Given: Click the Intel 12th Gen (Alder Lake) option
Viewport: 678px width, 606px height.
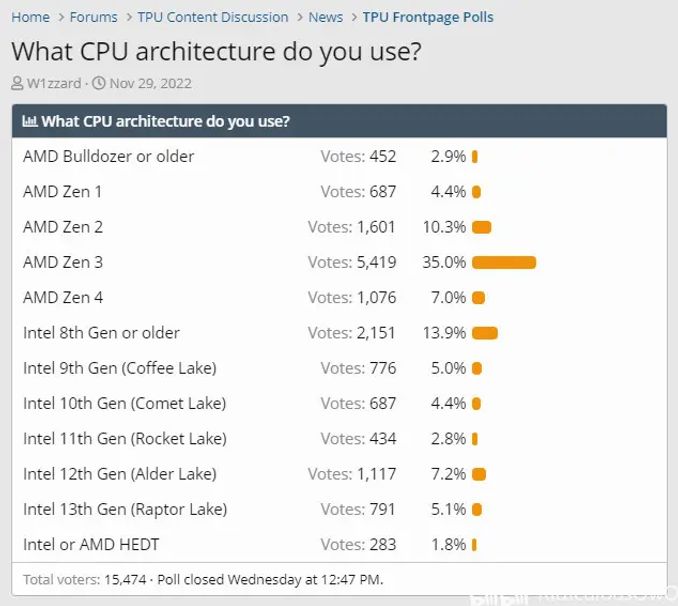Looking at the screenshot, I should (x=120, y=474).
